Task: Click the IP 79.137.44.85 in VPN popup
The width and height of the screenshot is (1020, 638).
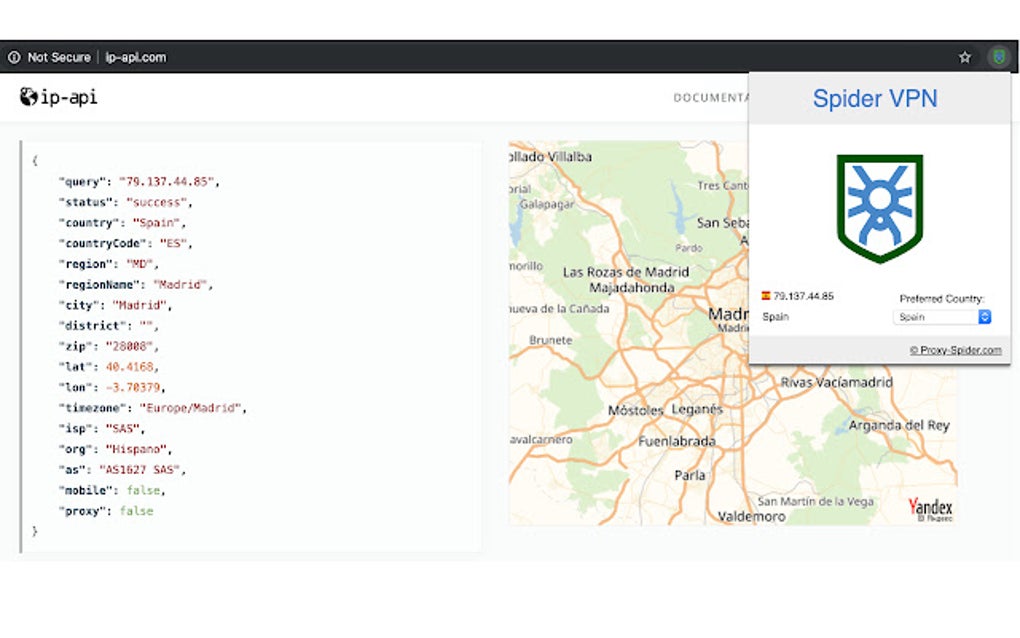Action: click(x=803, y=296)
